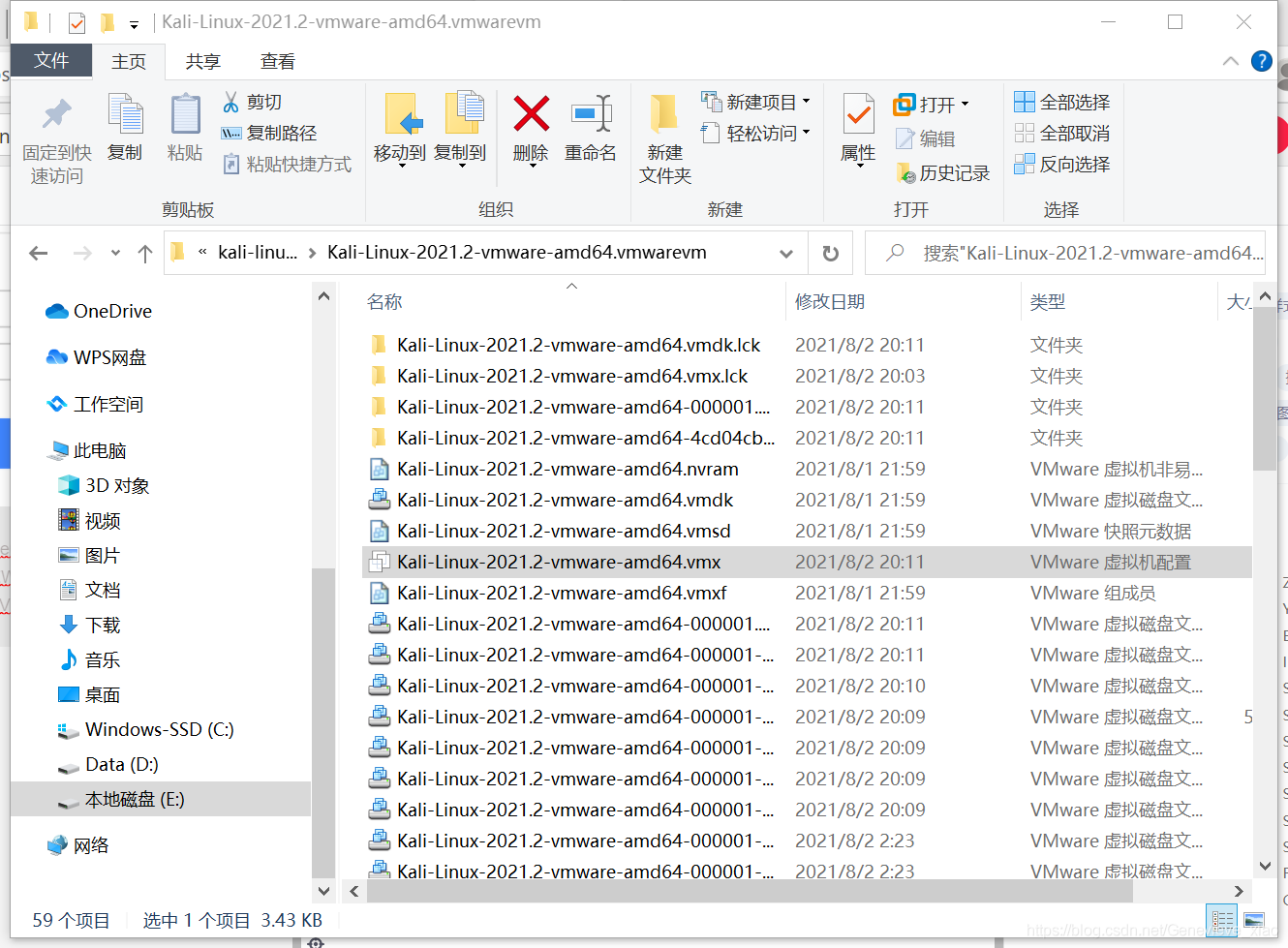The width and height of the screenshot is (1288, 948).
Task: Choose 粘贴快捷方式 (Paste shortcut)
Action: (x=287, y=164)
